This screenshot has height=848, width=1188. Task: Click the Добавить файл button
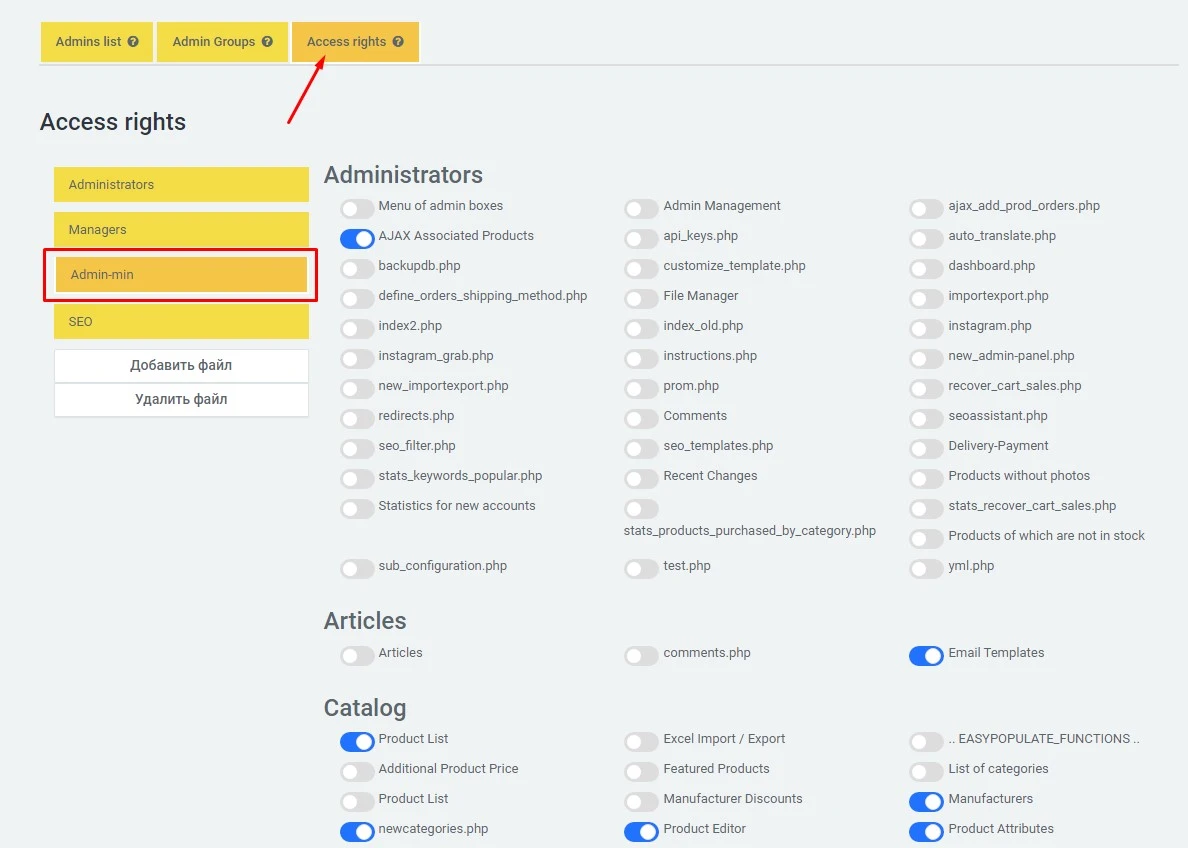point(181,365)
